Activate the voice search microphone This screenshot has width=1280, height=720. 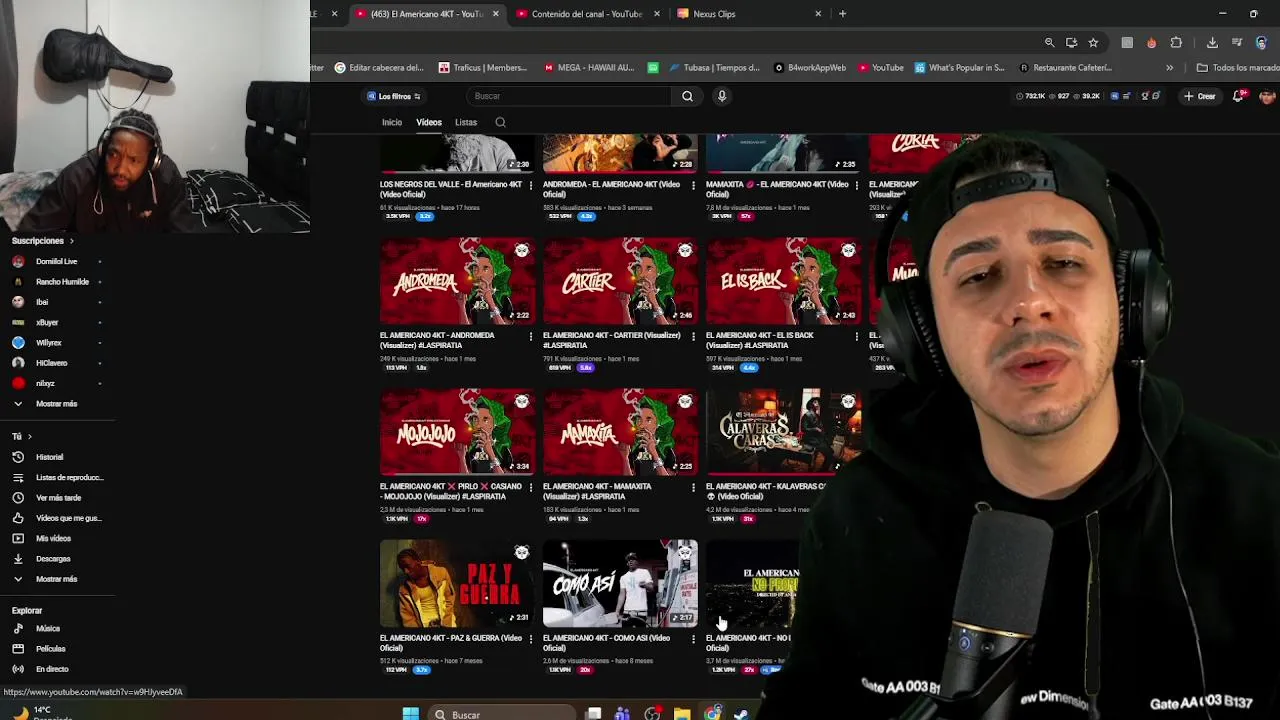click(722, 96)
